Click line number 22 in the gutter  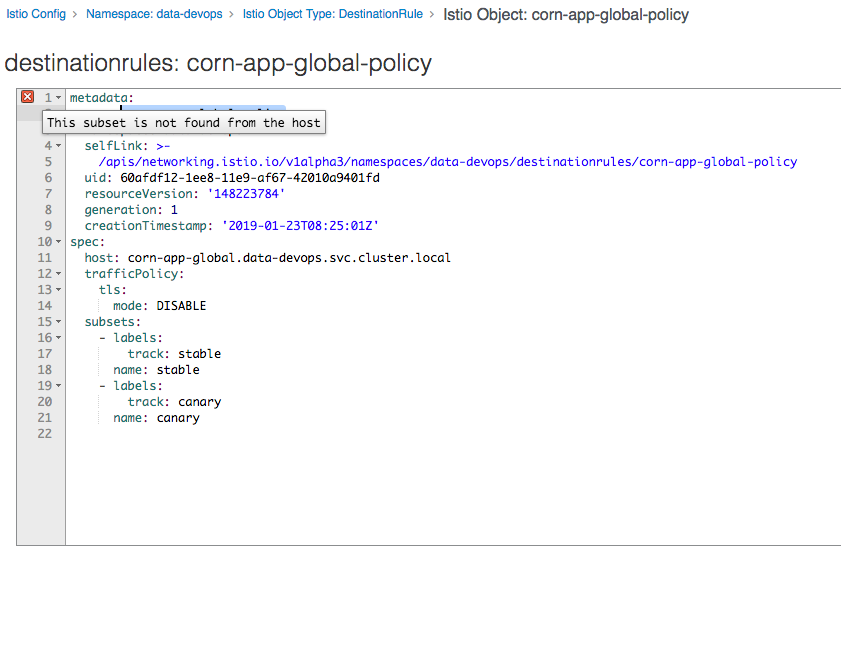pyautogui.click(x=45, y=434)
